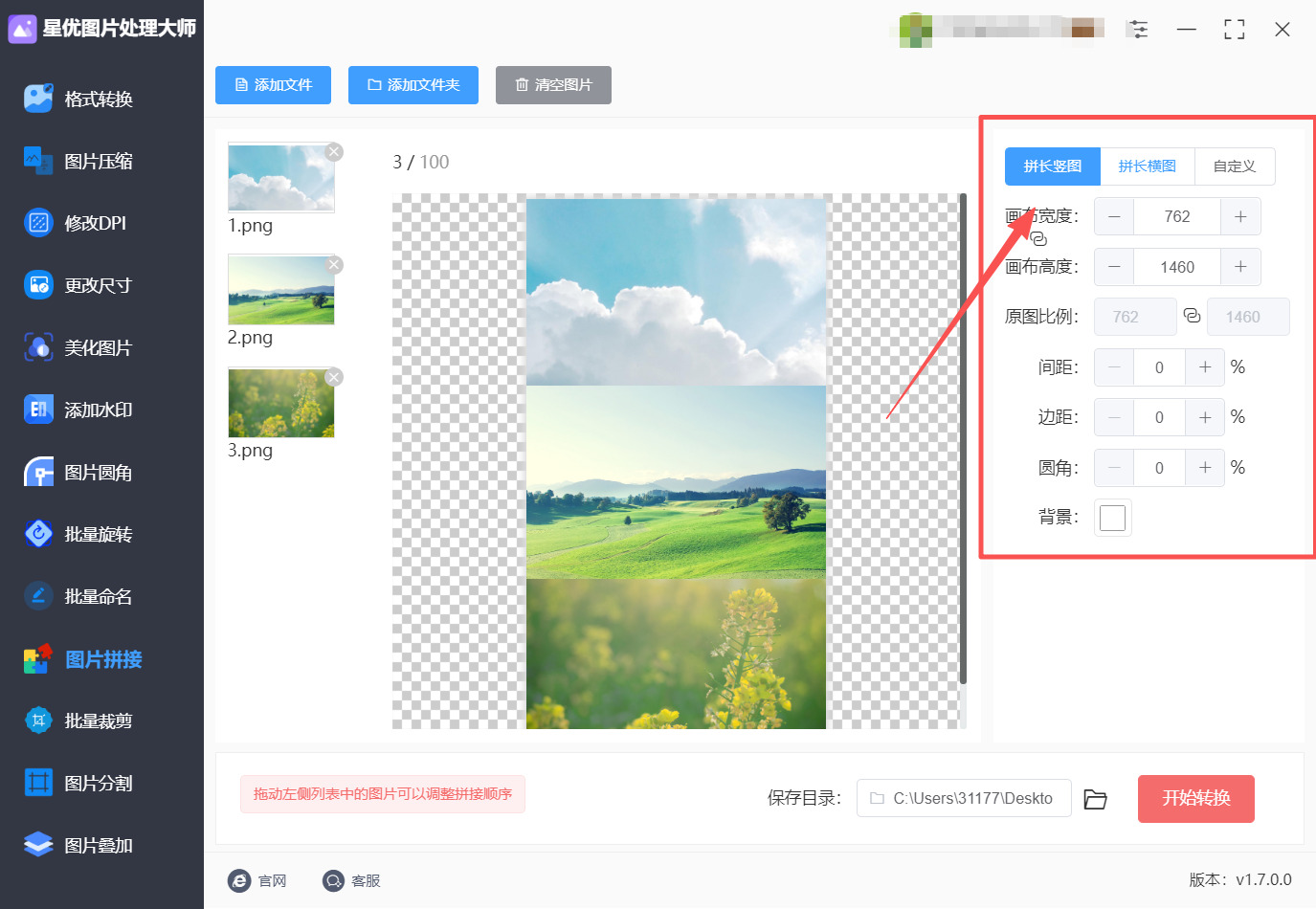The height and width of the screenshot is (909, 1316).
Task: Click the 图片拼接 puzzle icon
Action: (38, 658)
